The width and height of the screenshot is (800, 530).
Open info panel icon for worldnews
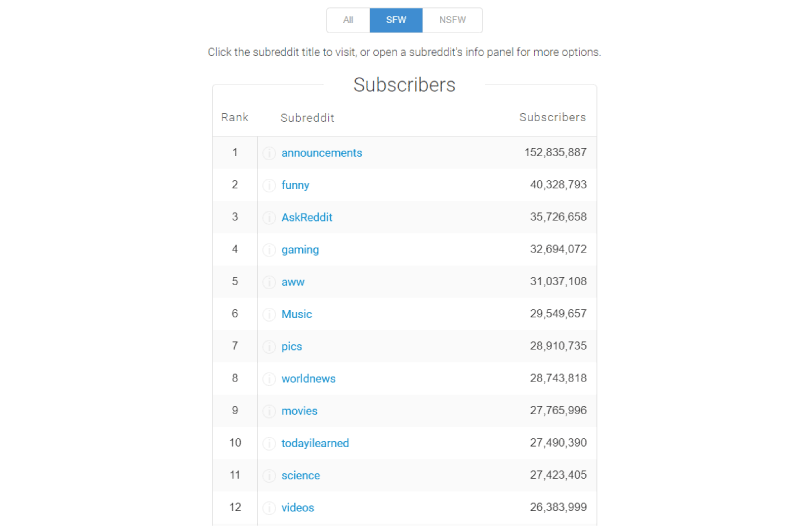click(x=269, y=379)
